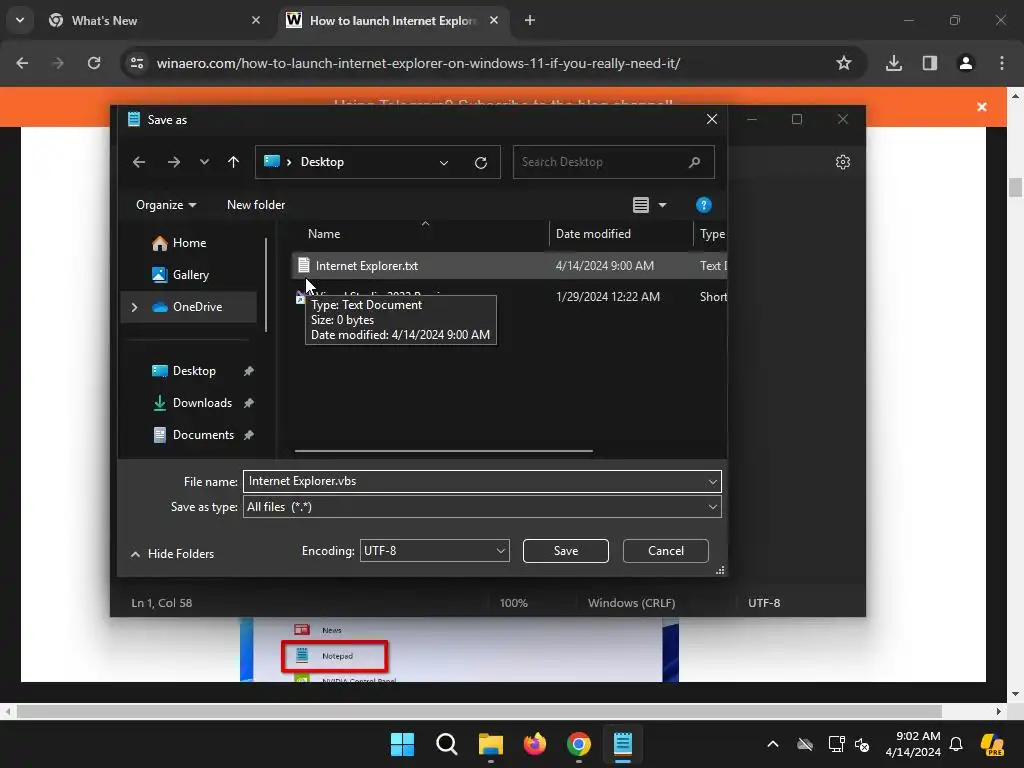The height and width of the screenshot is (768, 1024).
Task: Open Gallery in the navigation pane
Action: point(191,275)
